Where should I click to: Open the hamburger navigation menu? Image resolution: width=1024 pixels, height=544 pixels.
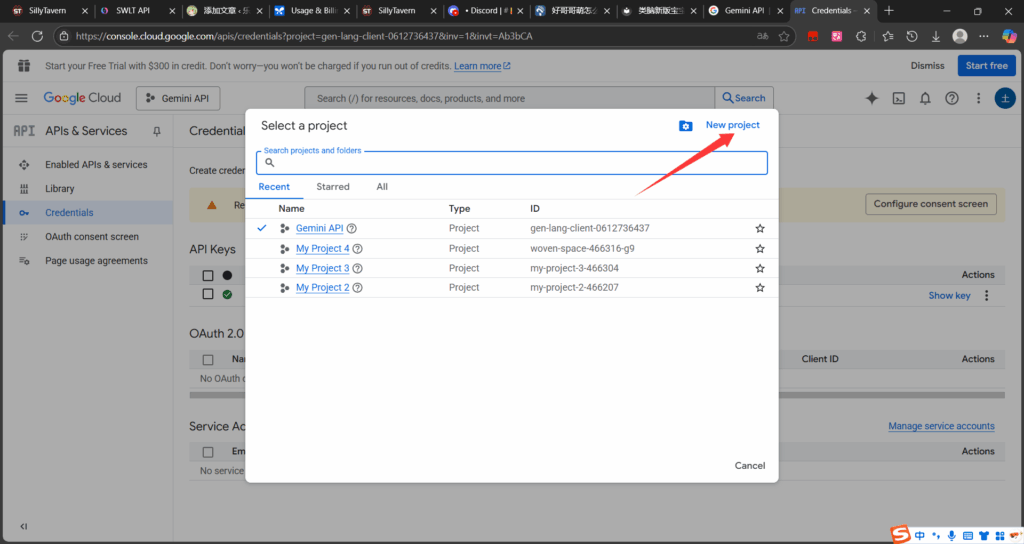[x=21, y=98]
